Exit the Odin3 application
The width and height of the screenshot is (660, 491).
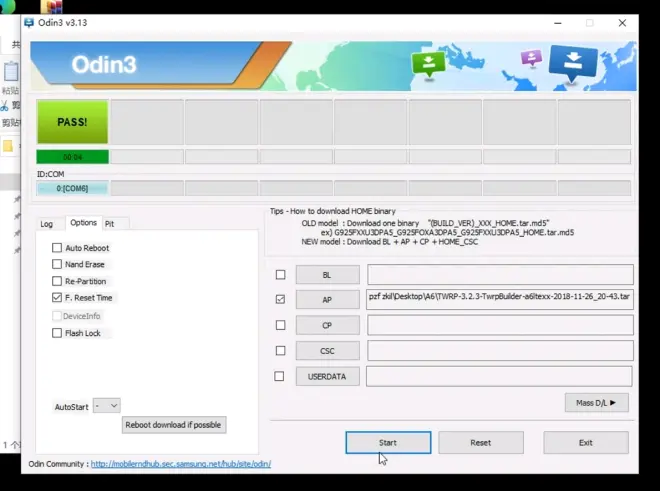pyautogui.click(x=585, y=443)
